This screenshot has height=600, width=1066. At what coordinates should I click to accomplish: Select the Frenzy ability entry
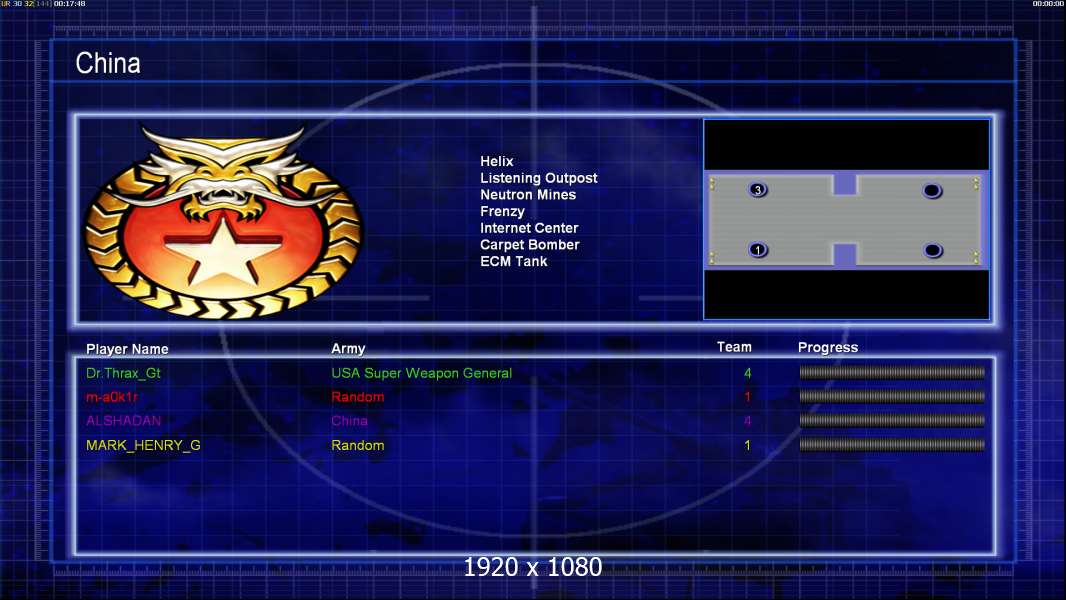pyautogui.click(x=502, y=212)
